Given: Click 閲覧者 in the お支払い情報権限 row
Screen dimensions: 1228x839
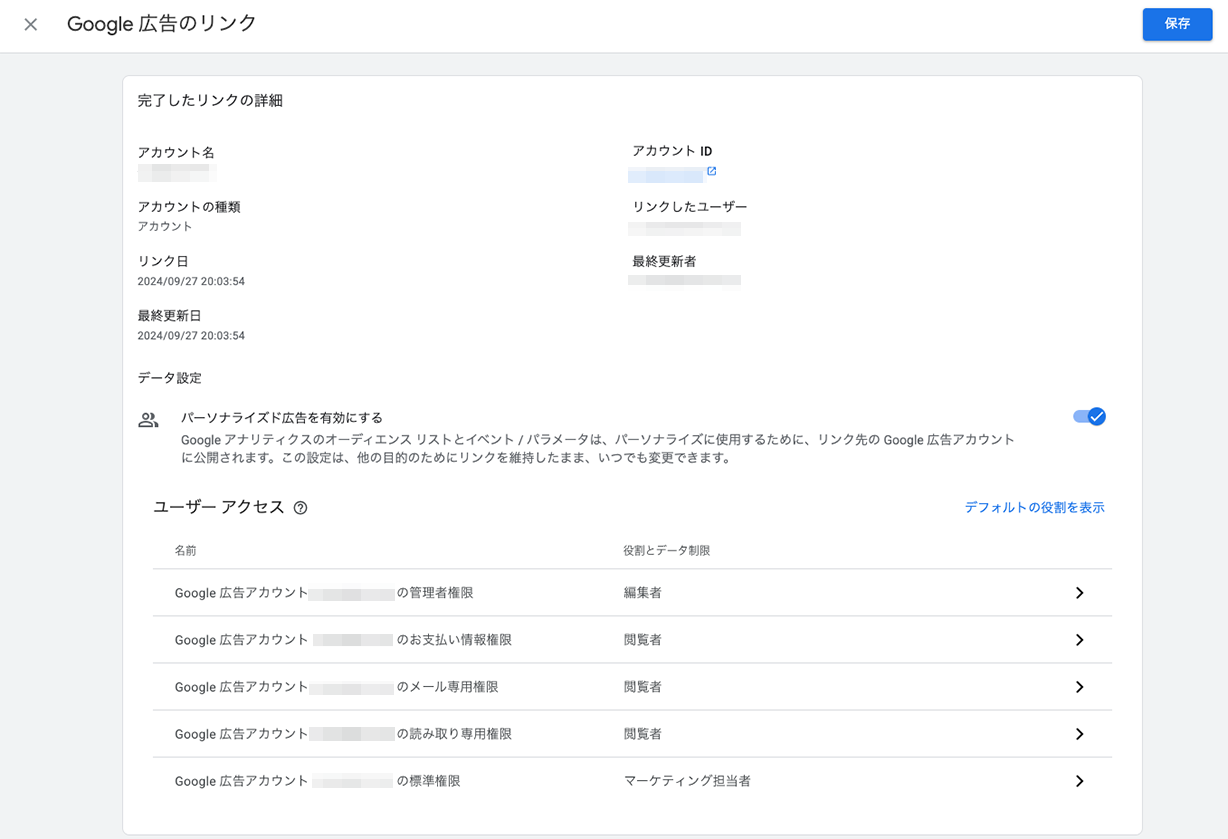Looking at the screenshot, I should pos(643,640).
